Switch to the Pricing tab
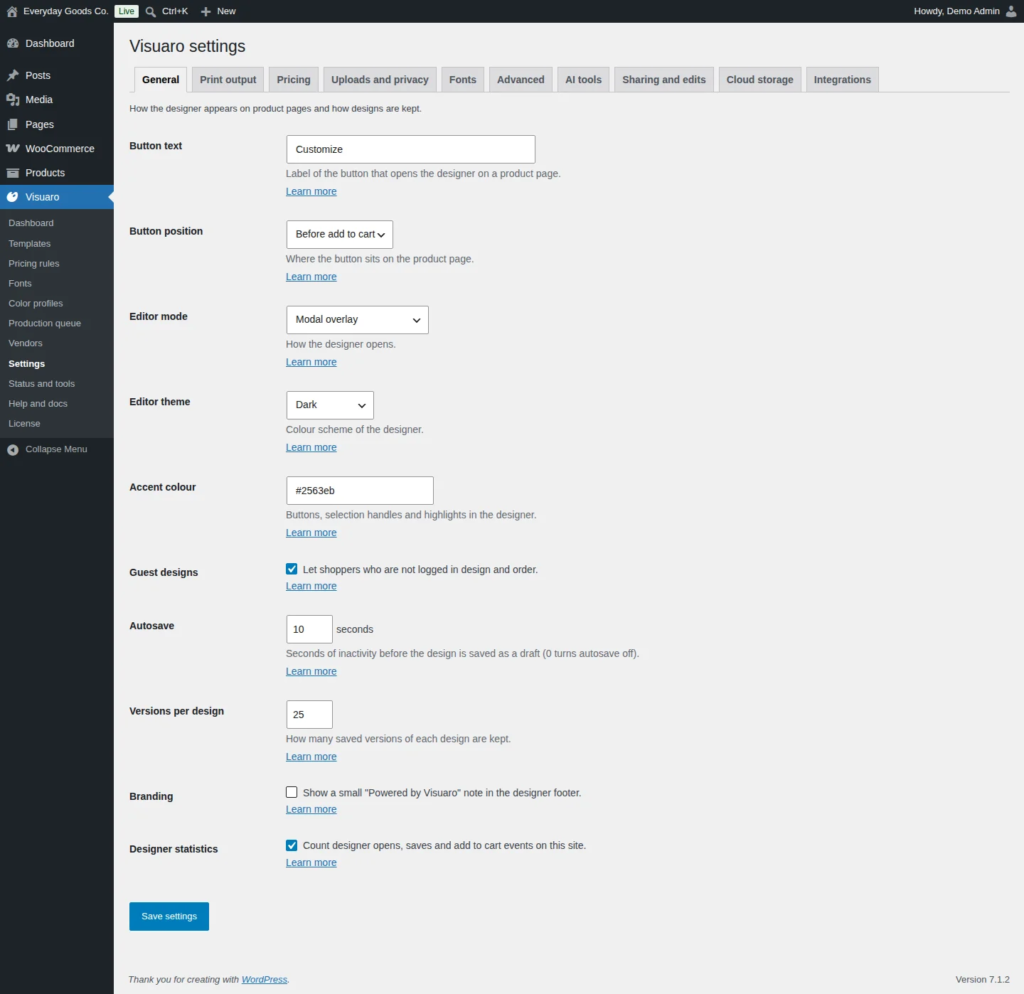 pos(293,80)
